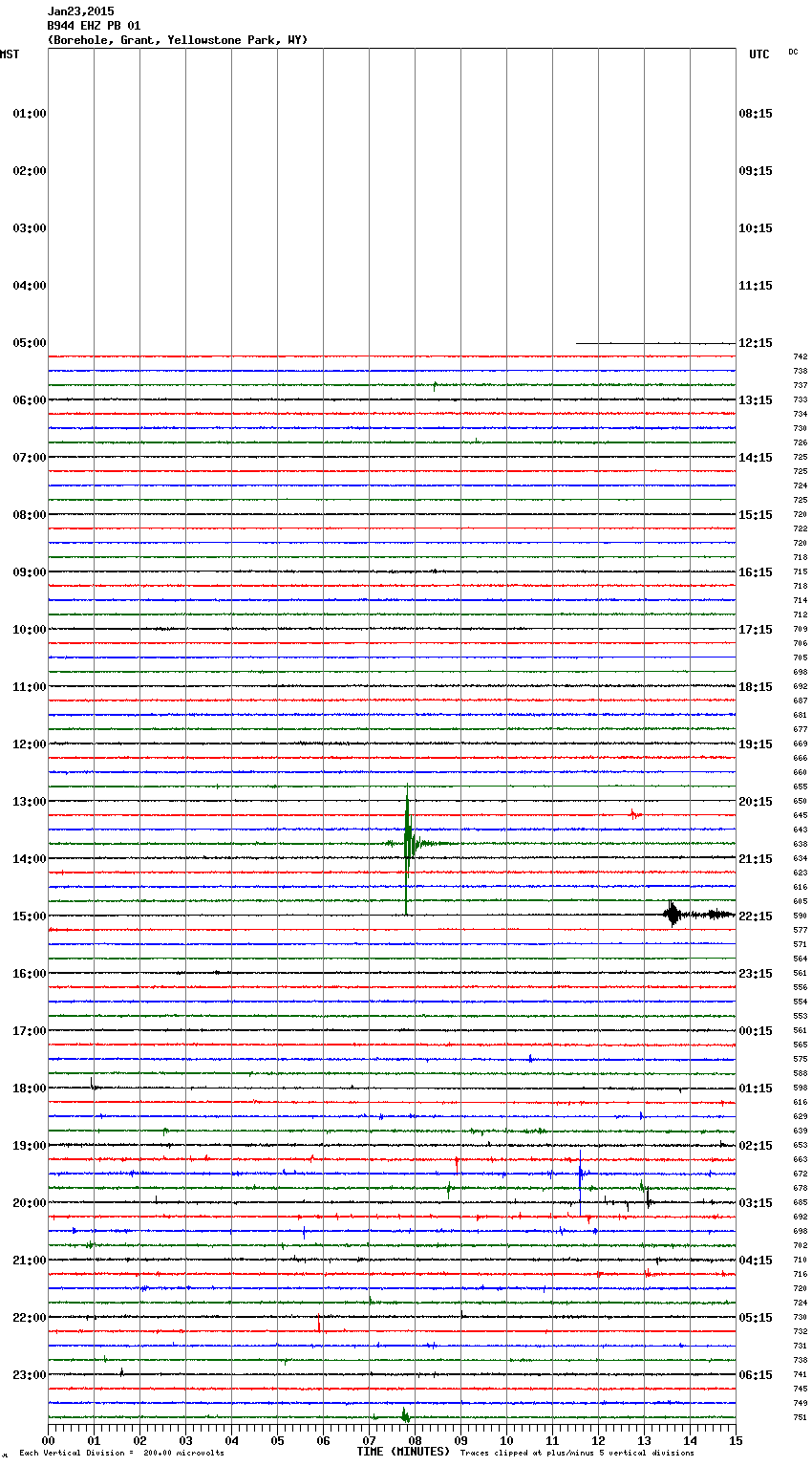Select the 20:00 MST time label

point(30,1203)
